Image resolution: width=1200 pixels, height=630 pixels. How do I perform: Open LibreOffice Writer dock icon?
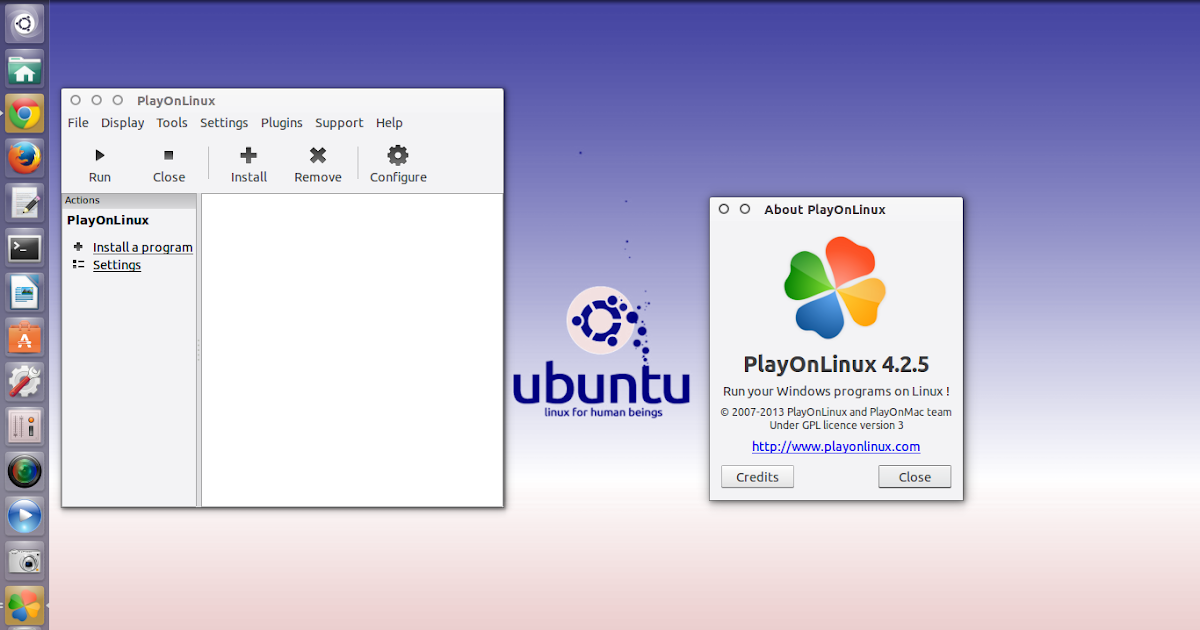point(24,292)
